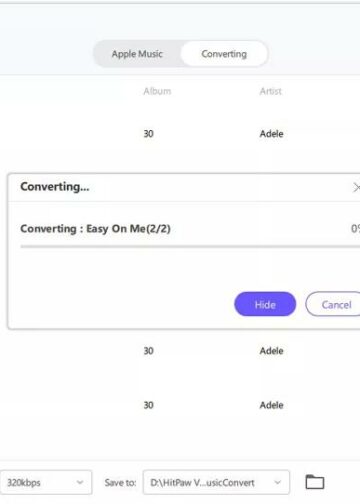Viewport: 360px width, 504px height.
Task: Open the Save to path dropdown
Action: [216, 482]
